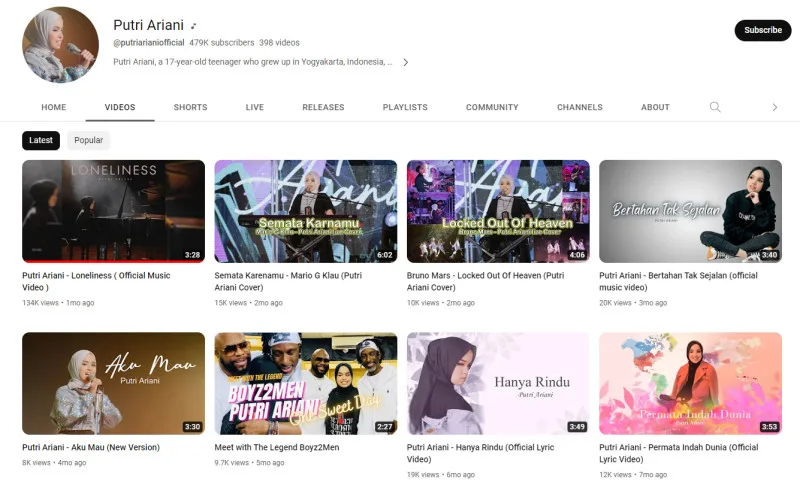This screenshot has height=494, width=800.
Task: Open the Meet with The Legend Boyz2Men link
Action: point(277,447)
